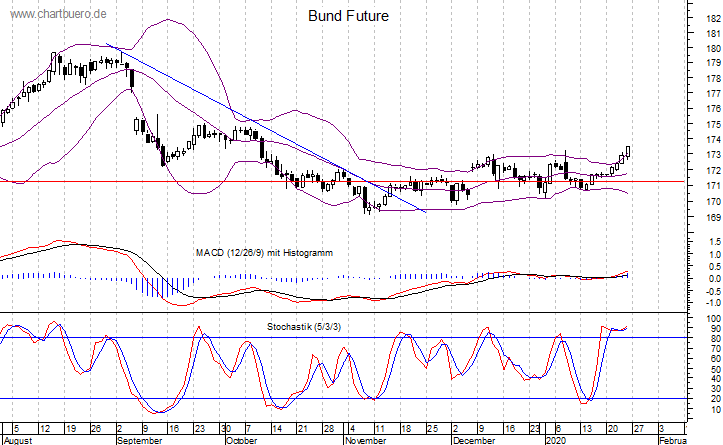Click the 1.5 MACD axis value

pyautogui.click(x=715, y=242)
